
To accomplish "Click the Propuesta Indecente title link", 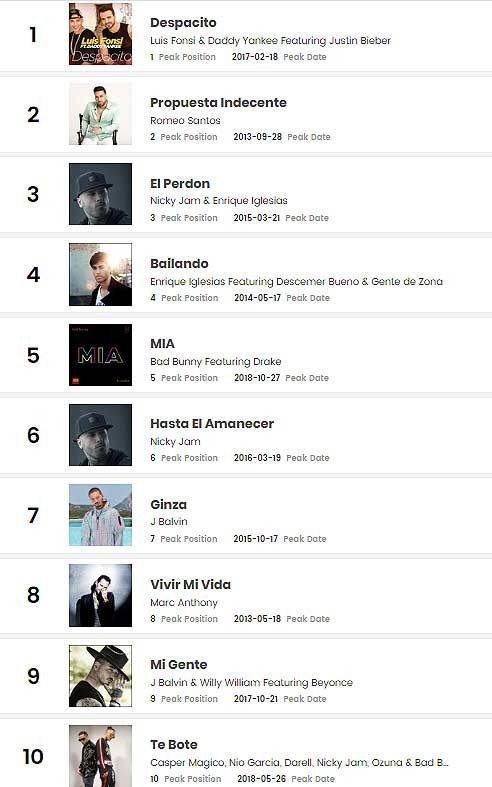I will click(x=218, y=102).
